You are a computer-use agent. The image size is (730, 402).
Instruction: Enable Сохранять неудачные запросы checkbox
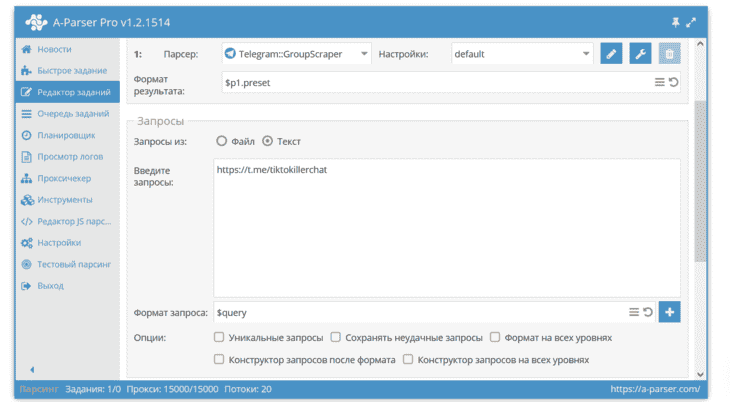[336, 337]
